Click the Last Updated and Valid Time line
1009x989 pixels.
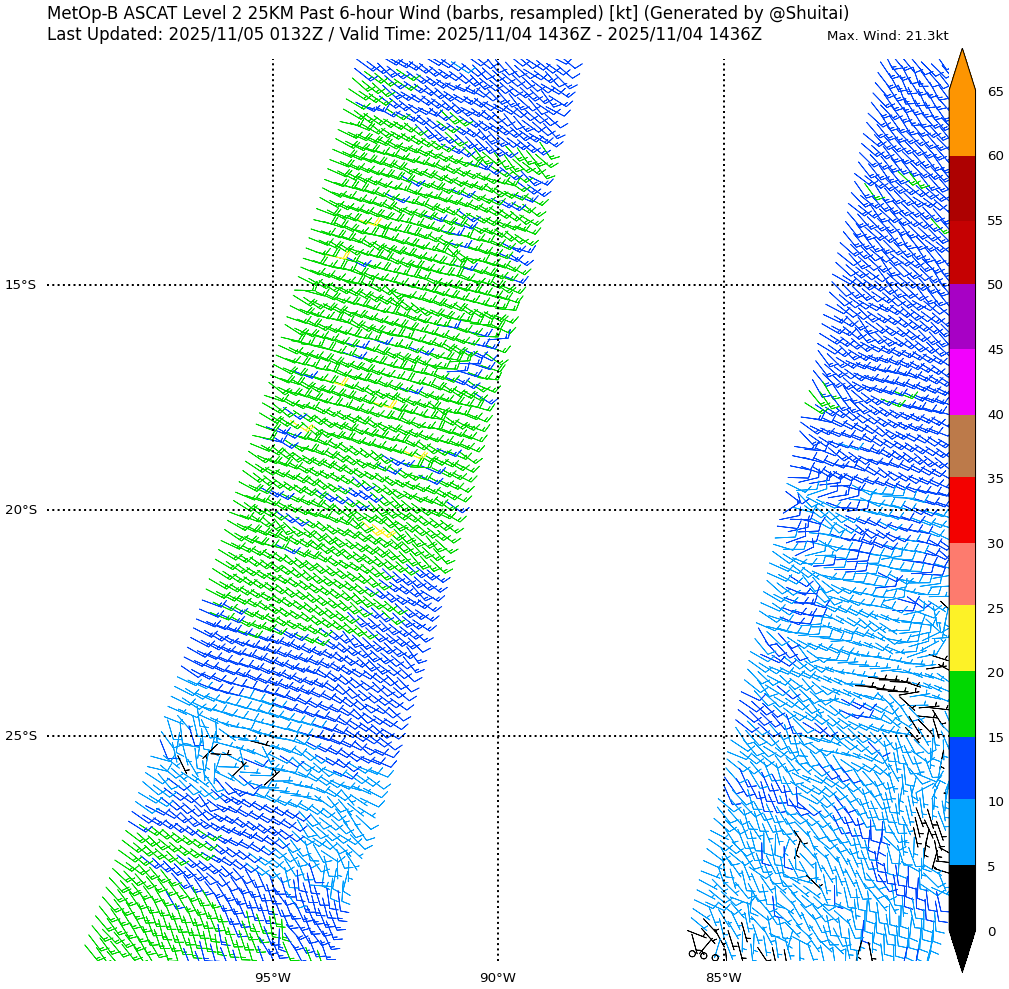(x=404, y=35)
